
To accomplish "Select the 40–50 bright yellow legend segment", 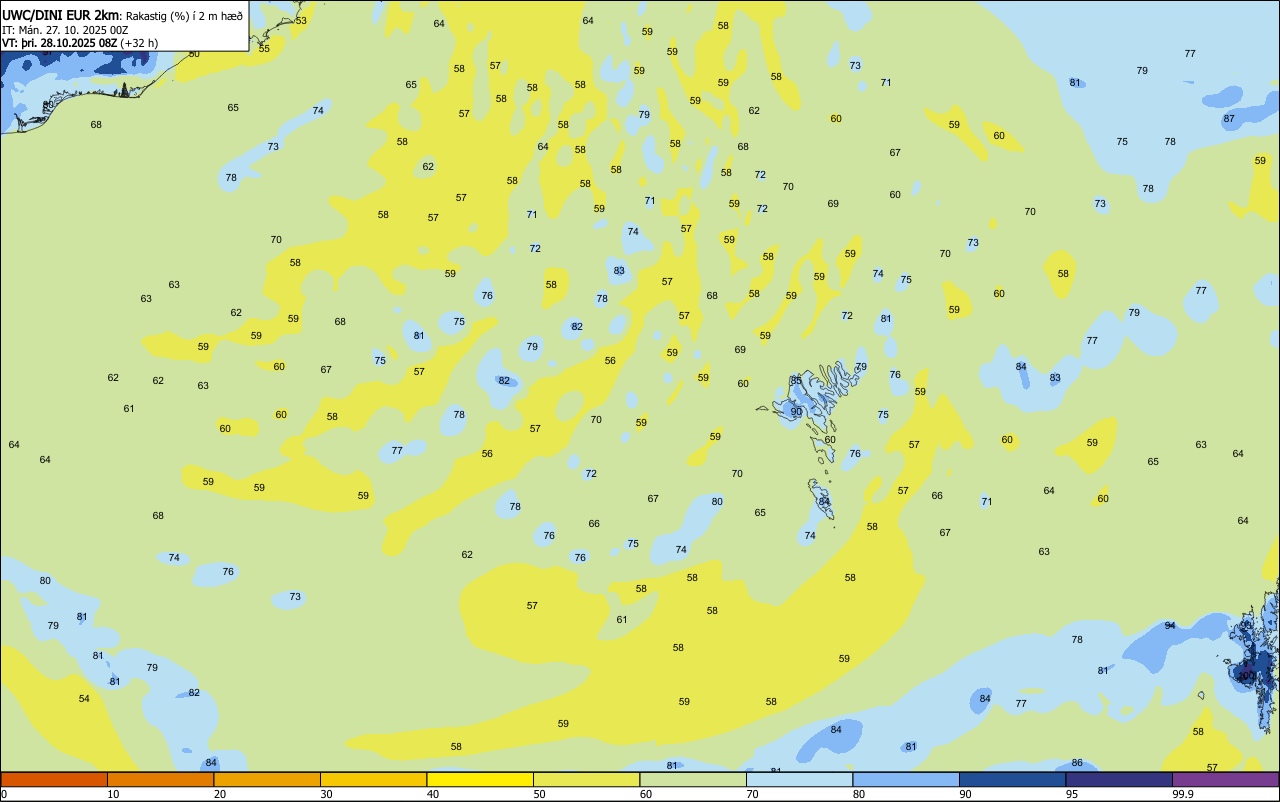I will [x=480, y=779].
